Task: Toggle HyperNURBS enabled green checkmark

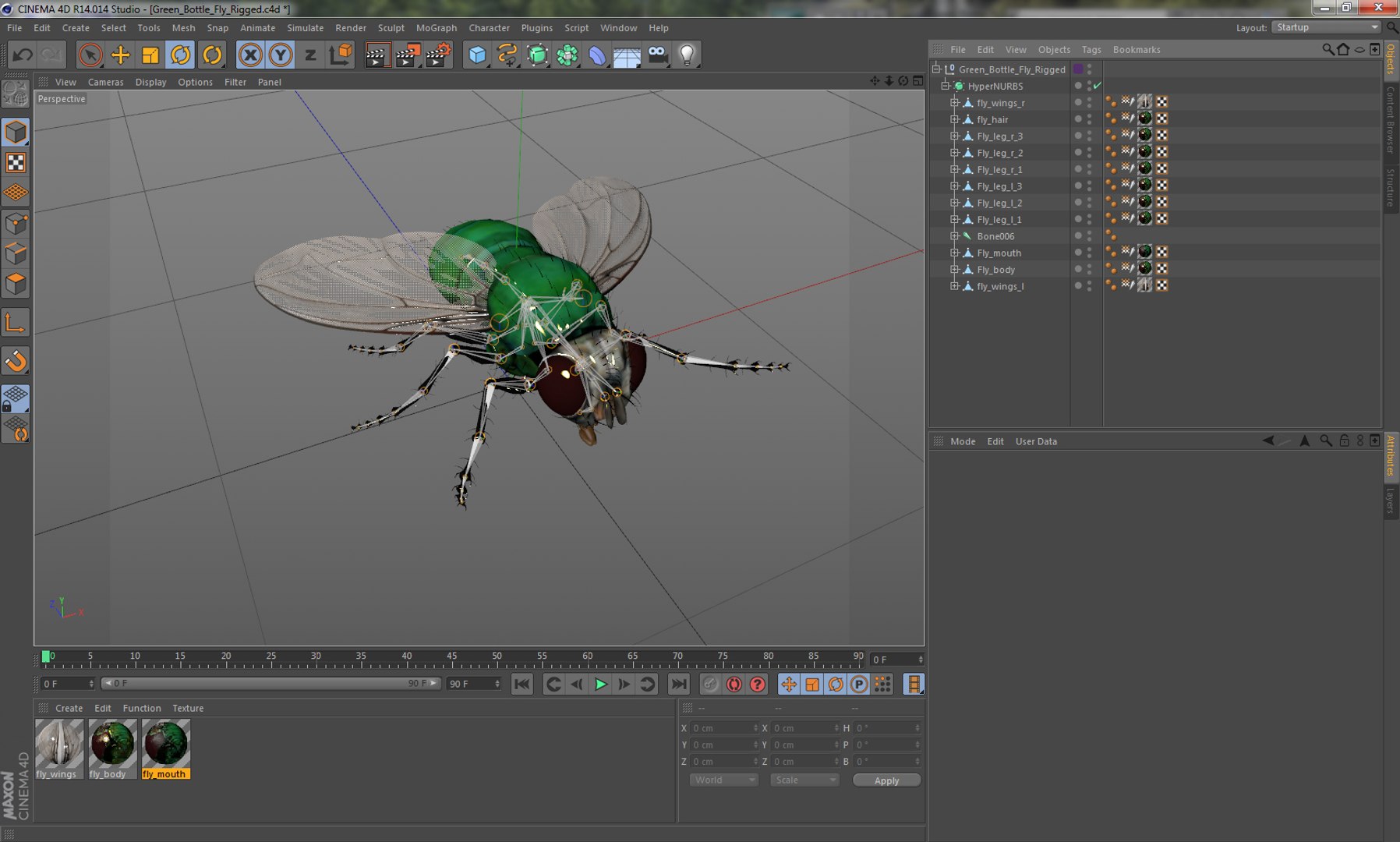Action: 1098,86
